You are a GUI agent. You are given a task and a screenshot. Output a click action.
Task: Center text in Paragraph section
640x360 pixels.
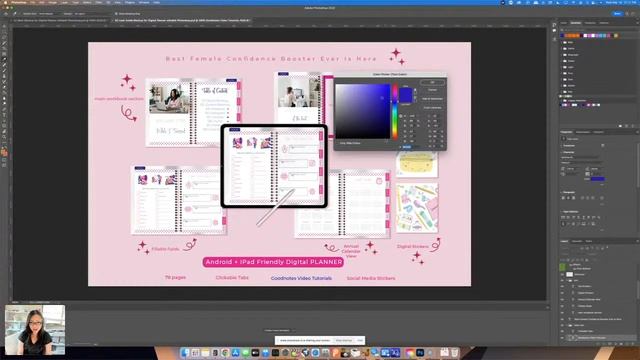point(569,198)
